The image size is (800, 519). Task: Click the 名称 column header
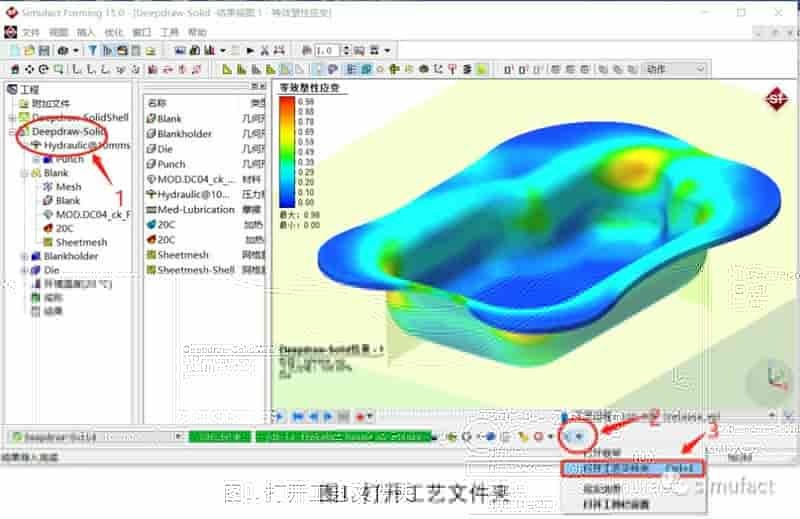pos(157,103)
